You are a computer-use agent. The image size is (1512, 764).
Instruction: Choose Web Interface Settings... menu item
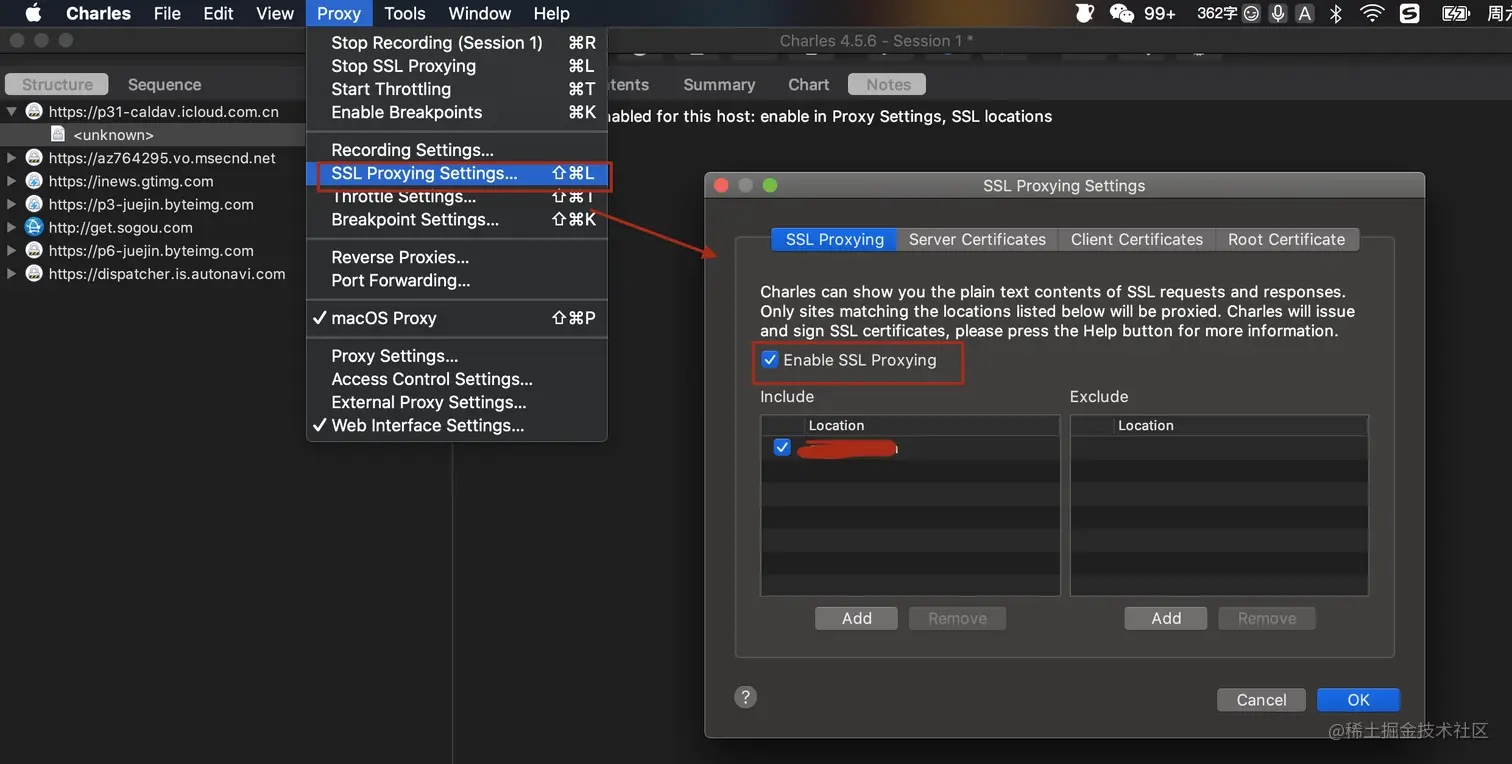tap(456, 425)
